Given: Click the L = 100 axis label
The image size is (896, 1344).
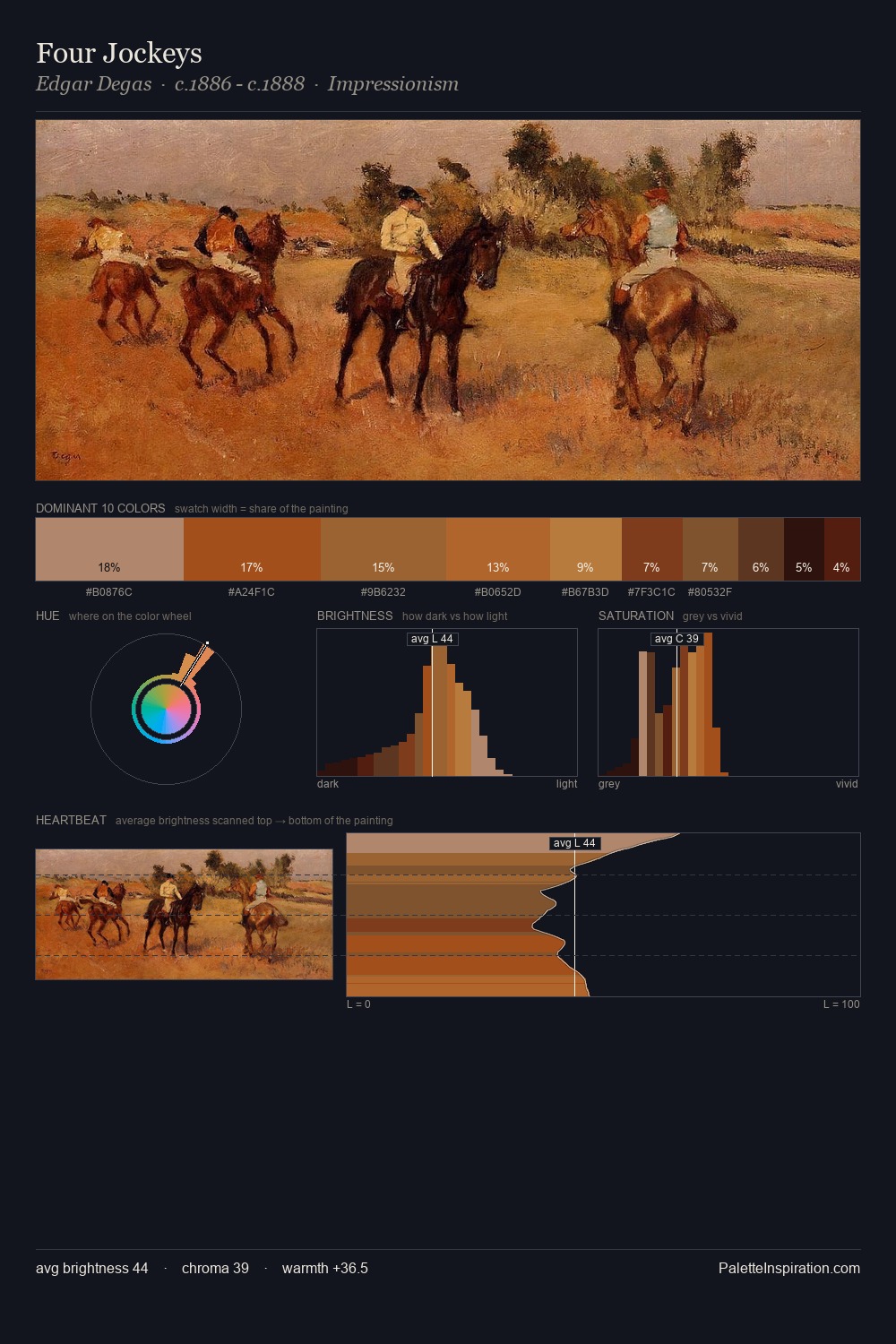Looking at the screenshot, I should click(841, 1004).
